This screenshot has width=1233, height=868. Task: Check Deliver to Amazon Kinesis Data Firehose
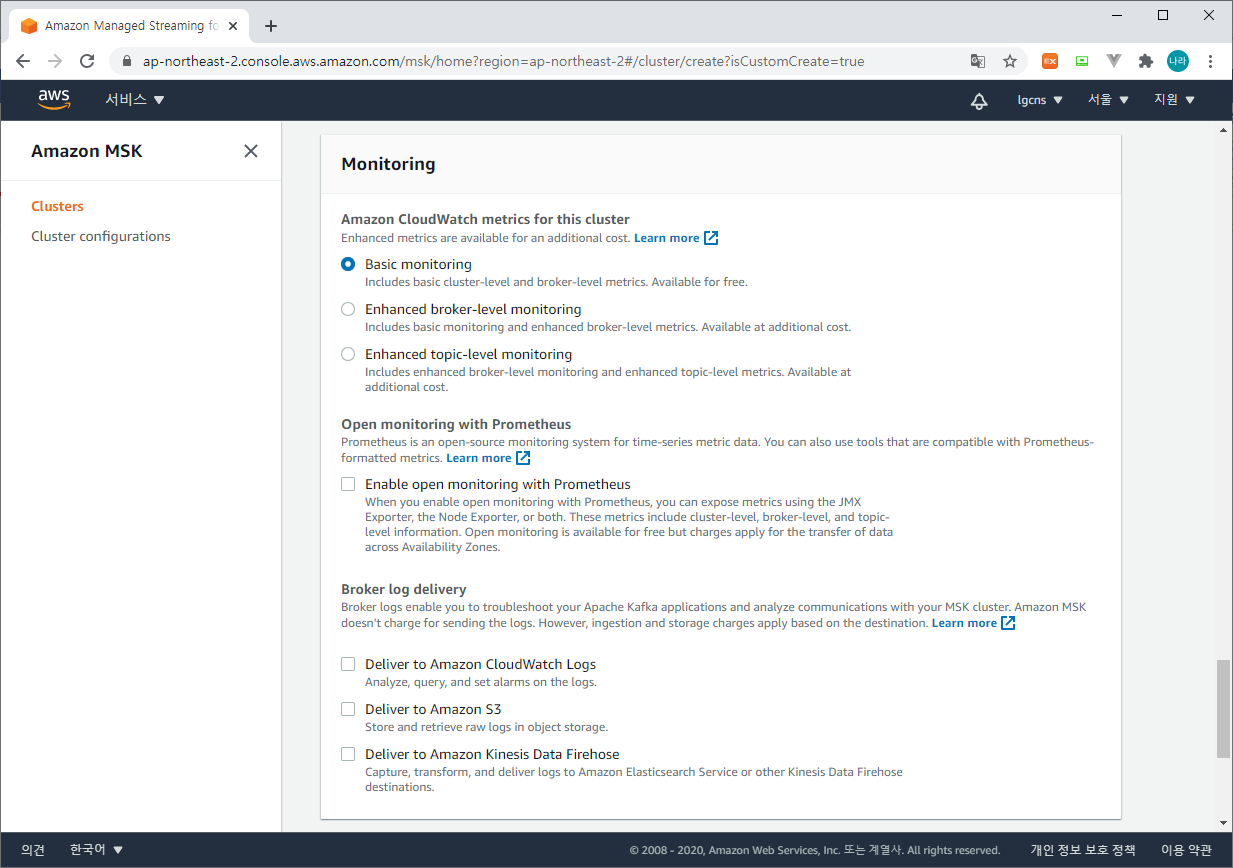point(348,754)
